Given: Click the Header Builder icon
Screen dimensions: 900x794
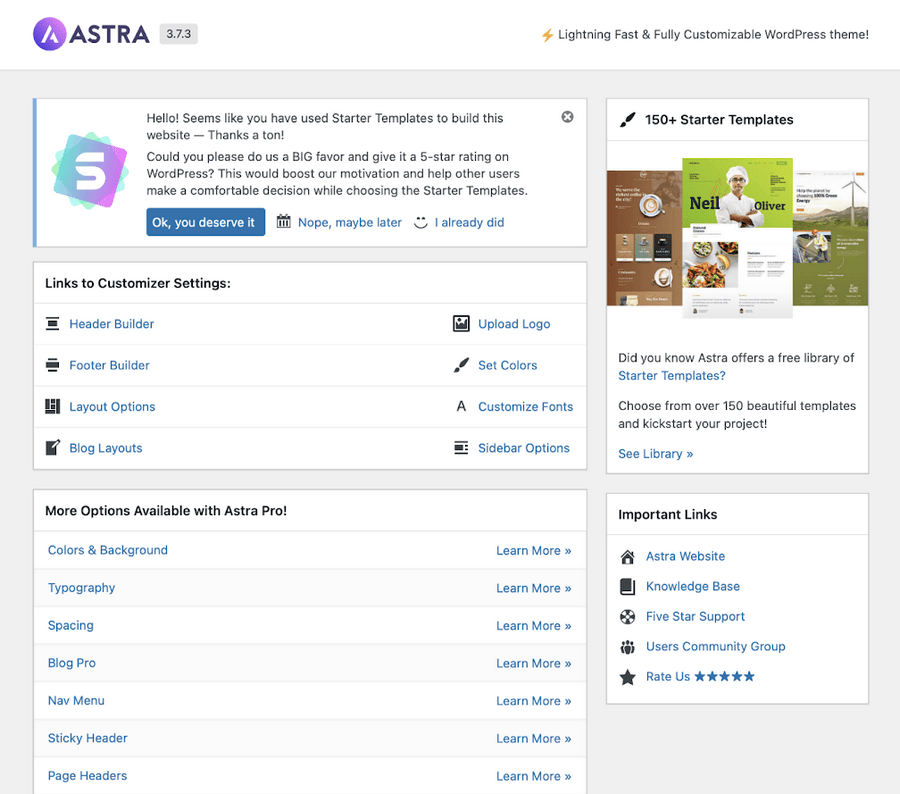Looking at the screenshot, I should tap(53, 324).
